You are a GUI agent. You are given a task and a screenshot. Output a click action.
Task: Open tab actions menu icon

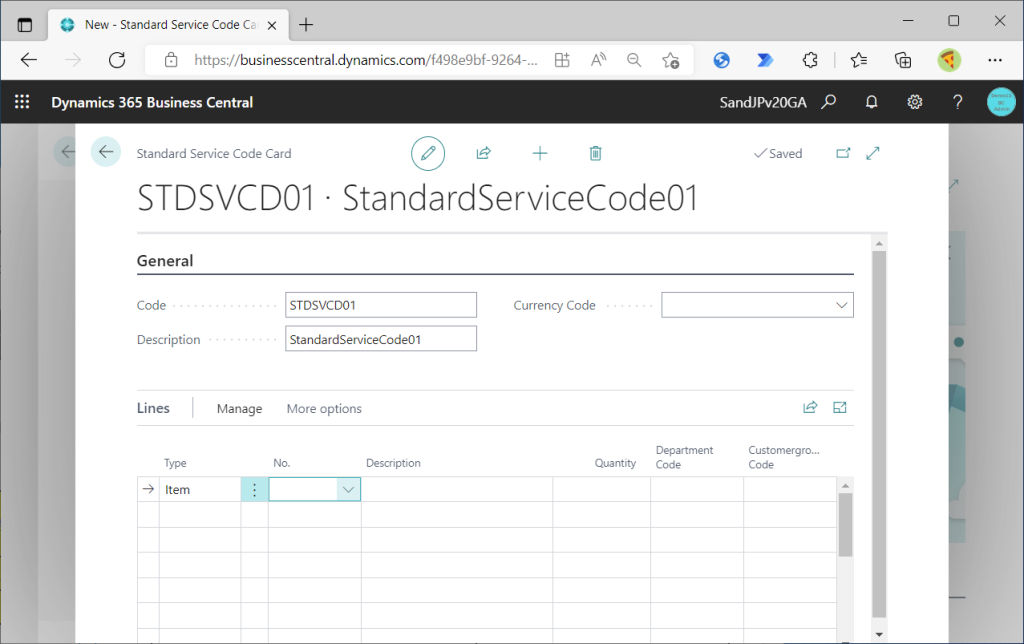[25, 25]
